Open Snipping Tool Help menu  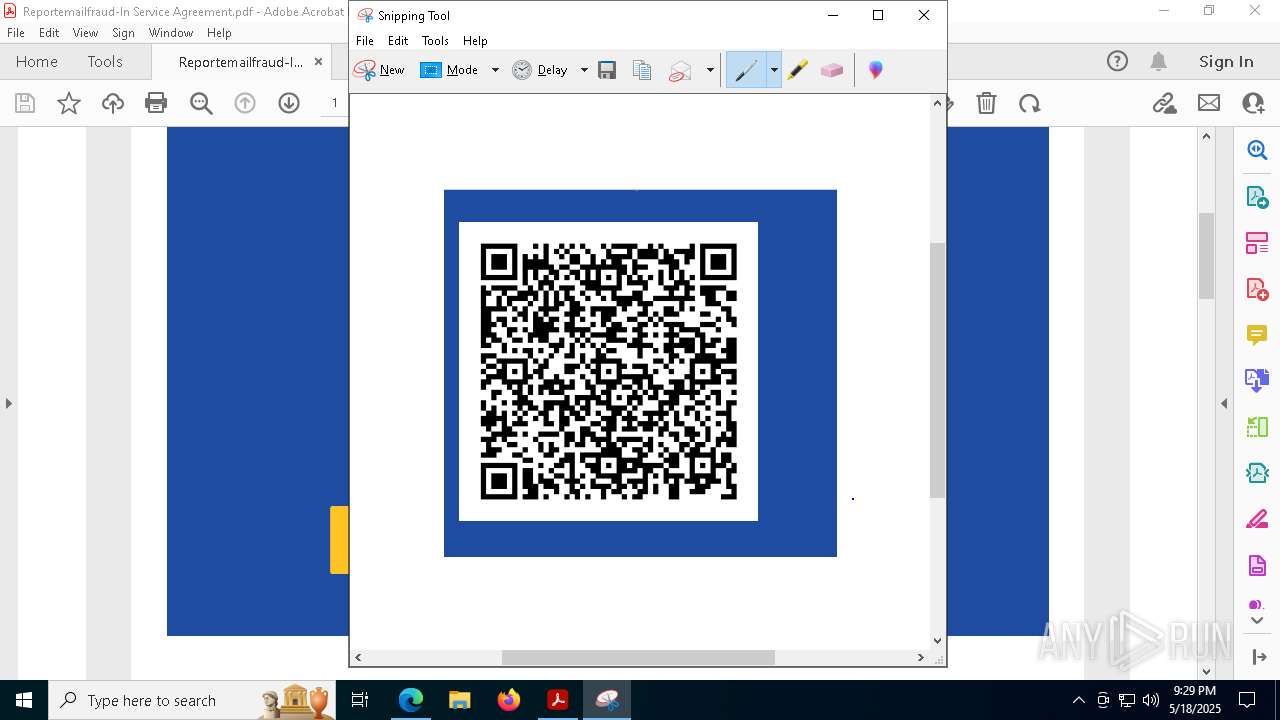(475, 41)
